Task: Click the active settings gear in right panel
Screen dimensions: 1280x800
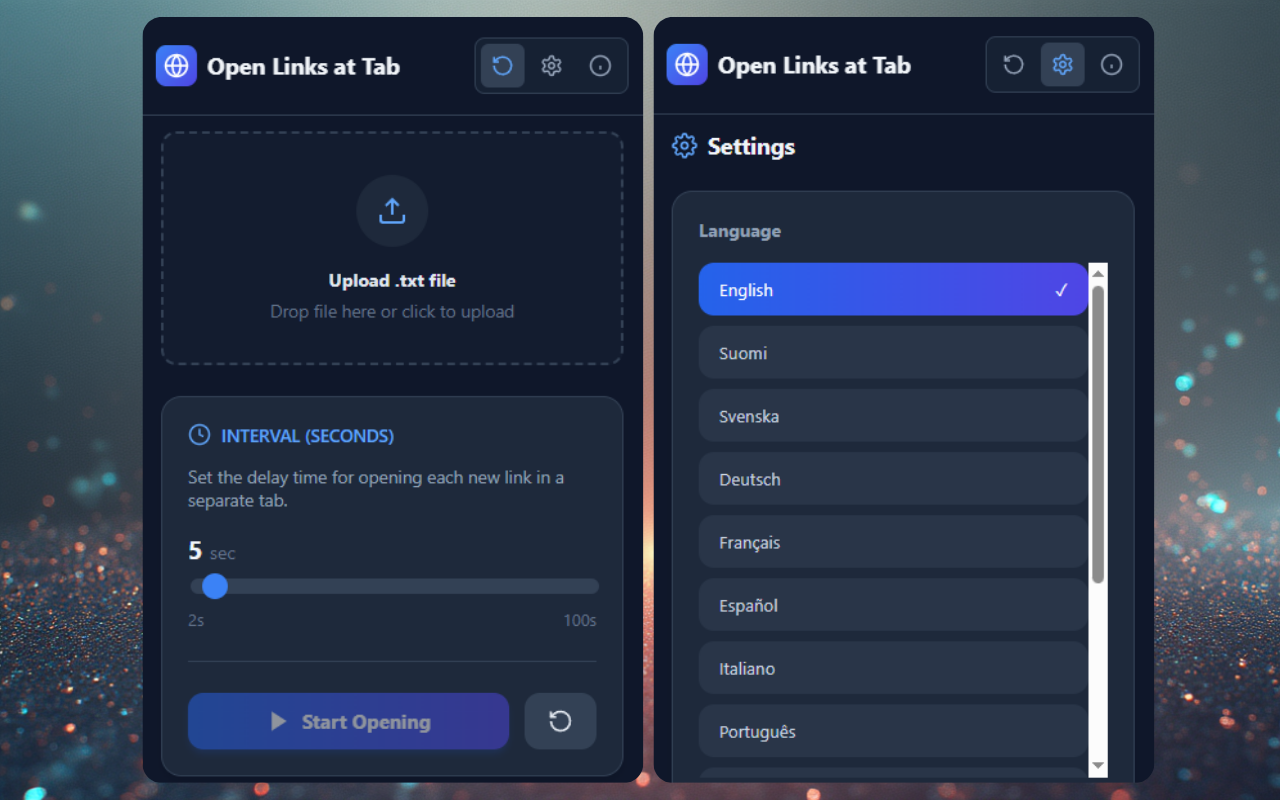Action: click(x=1062, y=65)
